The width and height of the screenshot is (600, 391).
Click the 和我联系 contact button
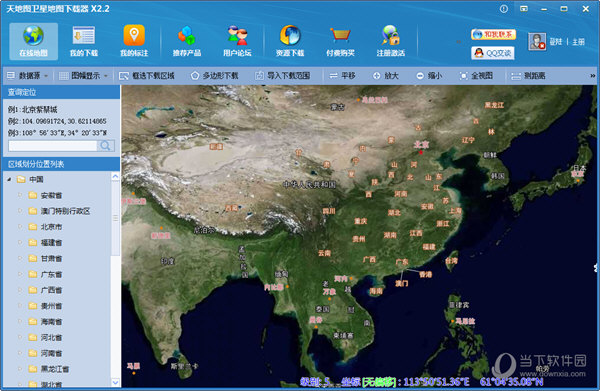tap(493, 34)
